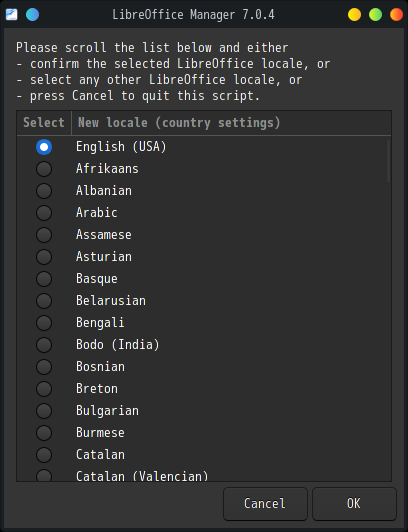Click Cancel to quit the script
The width and height of the screenshot is (408, 532).
point(265,504)
